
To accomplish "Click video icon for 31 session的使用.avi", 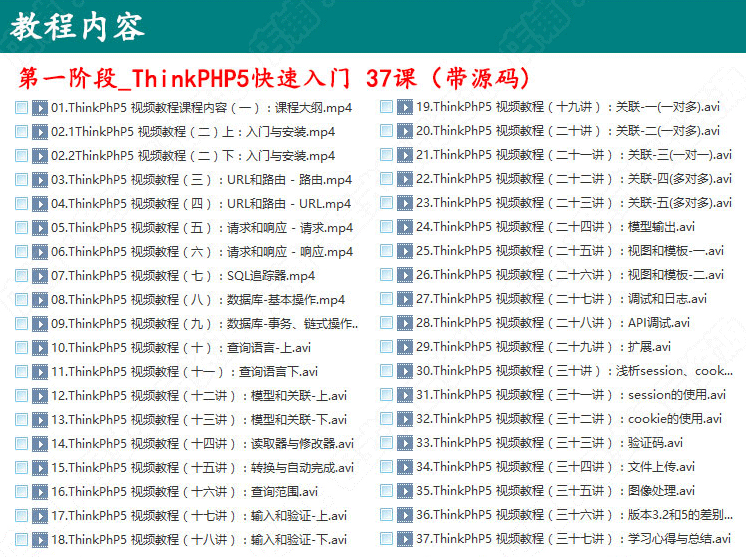I will [405, 395].
